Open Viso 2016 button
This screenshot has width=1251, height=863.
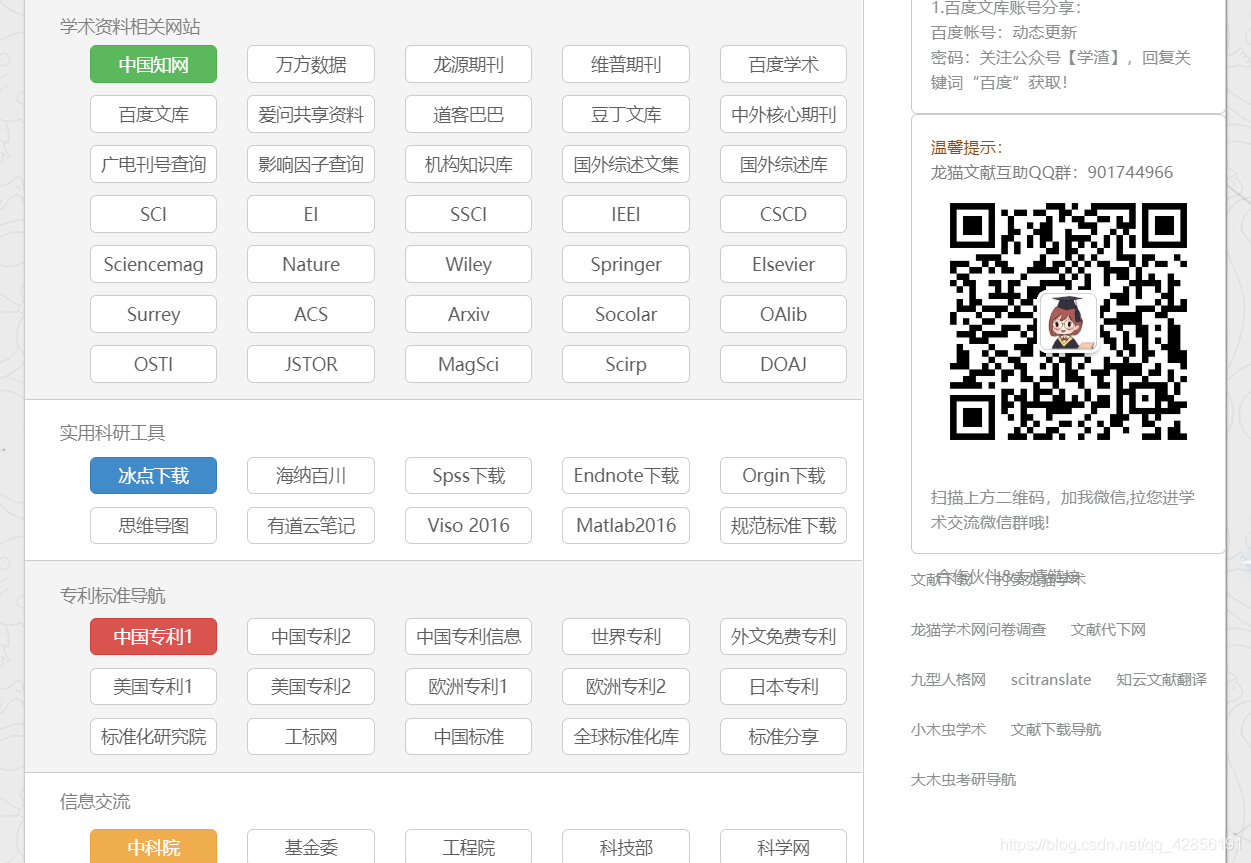point(468,525)
